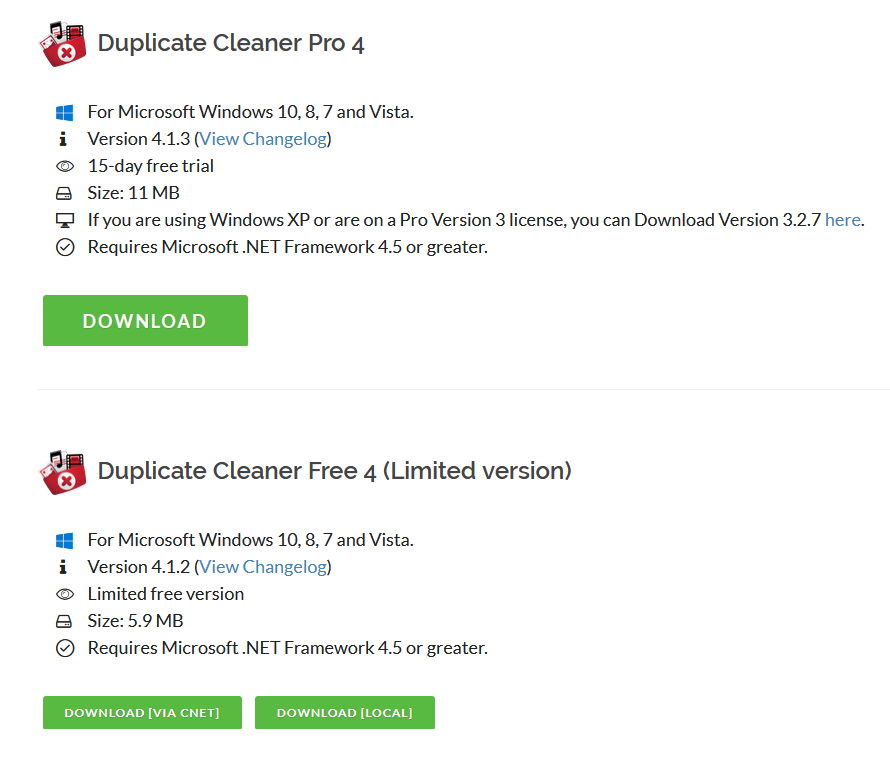Click the eye icon next to Limited free version
This screenshot has width=890, height=757.
pos(65,594)
